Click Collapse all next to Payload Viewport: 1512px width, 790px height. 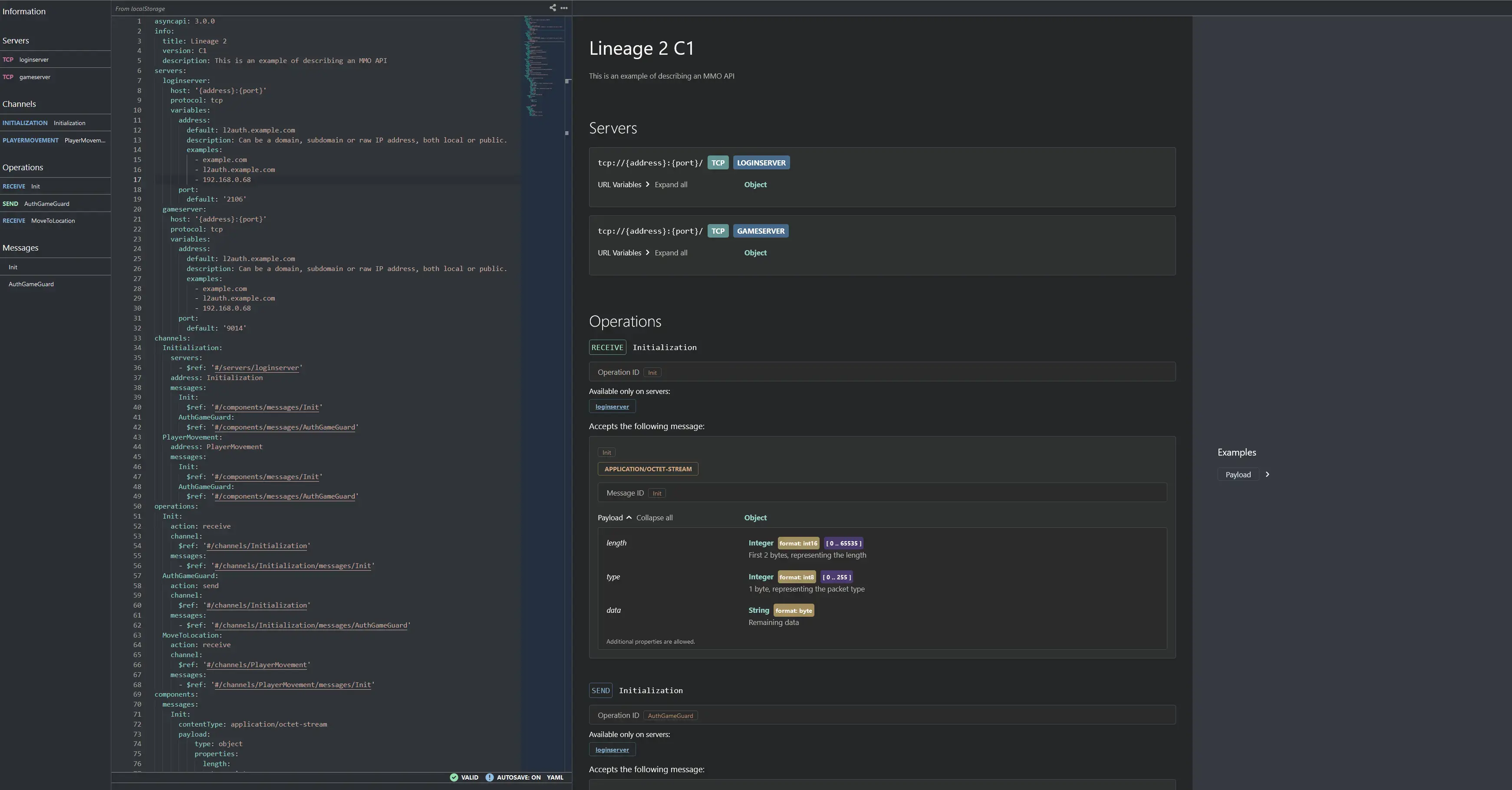coord(655,517)
